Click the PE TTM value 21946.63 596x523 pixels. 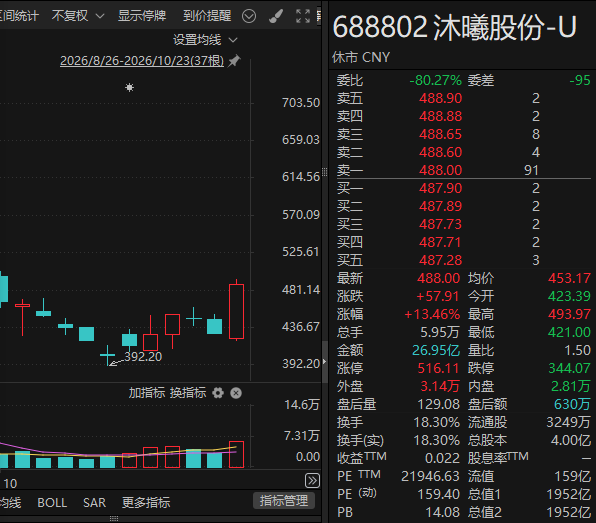tap(430, 476)
